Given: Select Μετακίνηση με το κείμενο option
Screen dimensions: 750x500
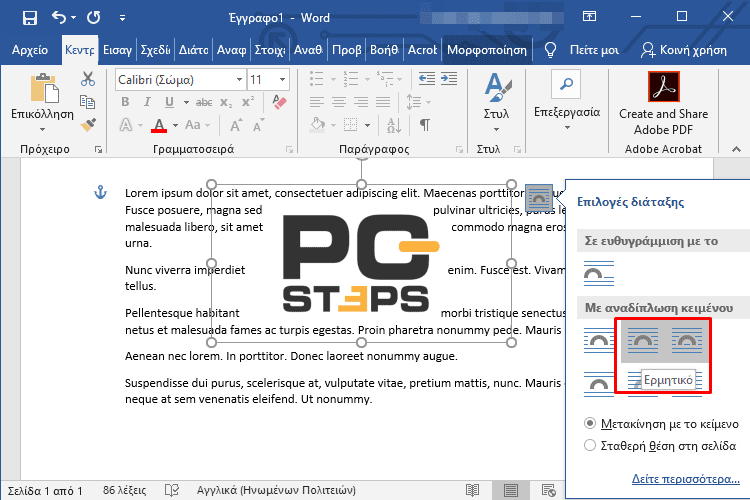Looking at the screenshot, I should (x=662, y=423).
